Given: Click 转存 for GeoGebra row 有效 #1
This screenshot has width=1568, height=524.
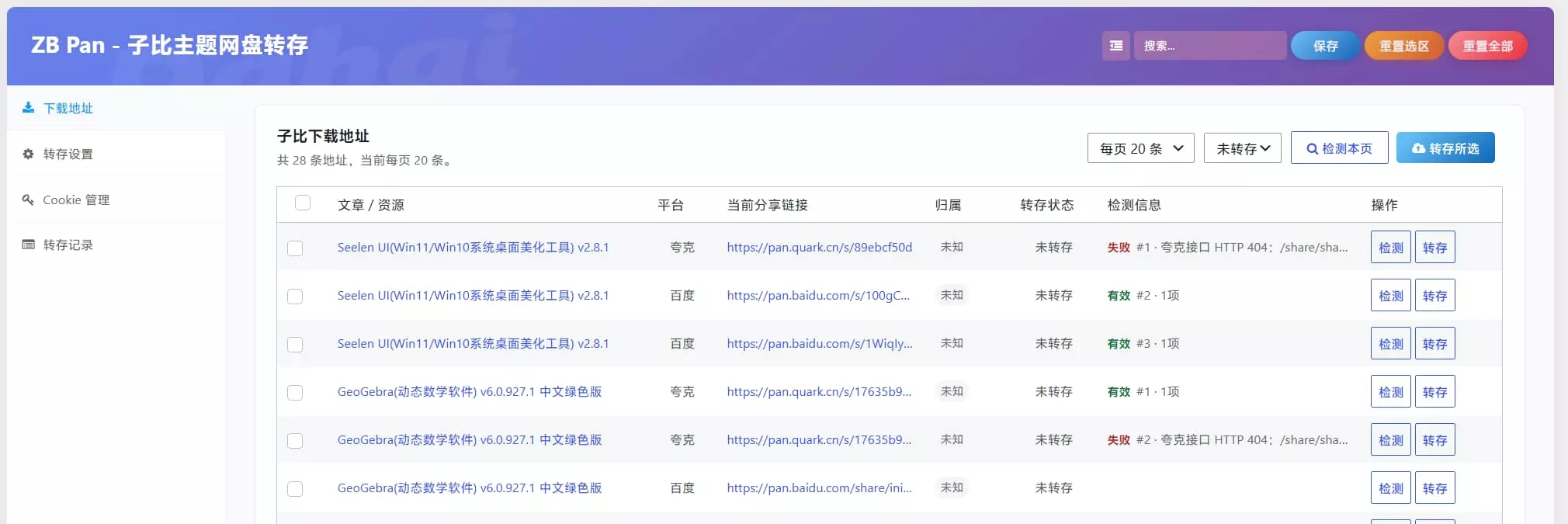Looking at the screenshot, I should pyautogui.click(x=1434, y=392).
